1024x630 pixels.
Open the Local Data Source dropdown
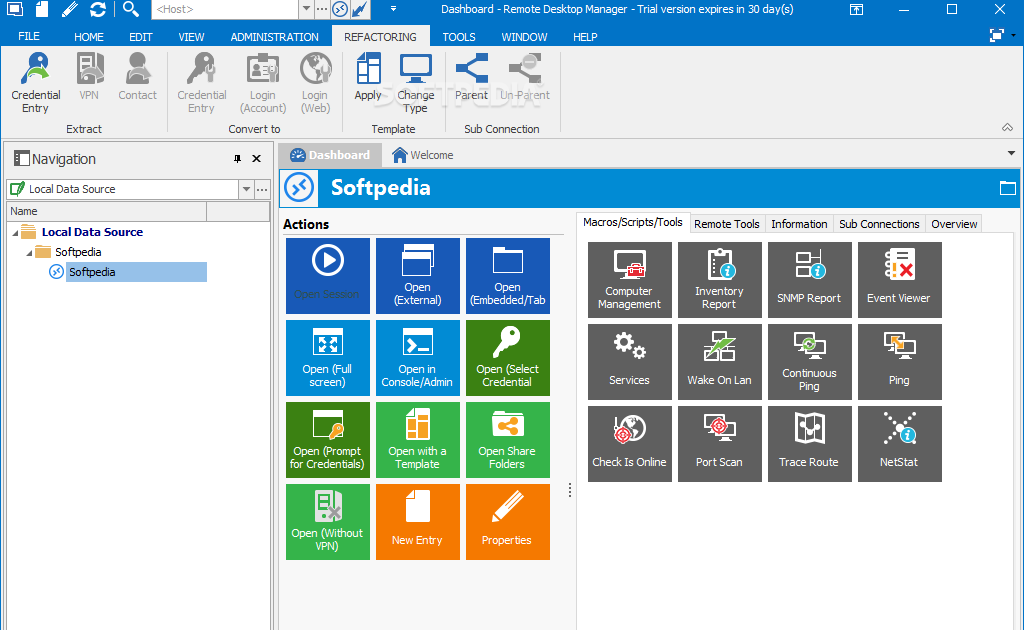[x=246, y=189]
